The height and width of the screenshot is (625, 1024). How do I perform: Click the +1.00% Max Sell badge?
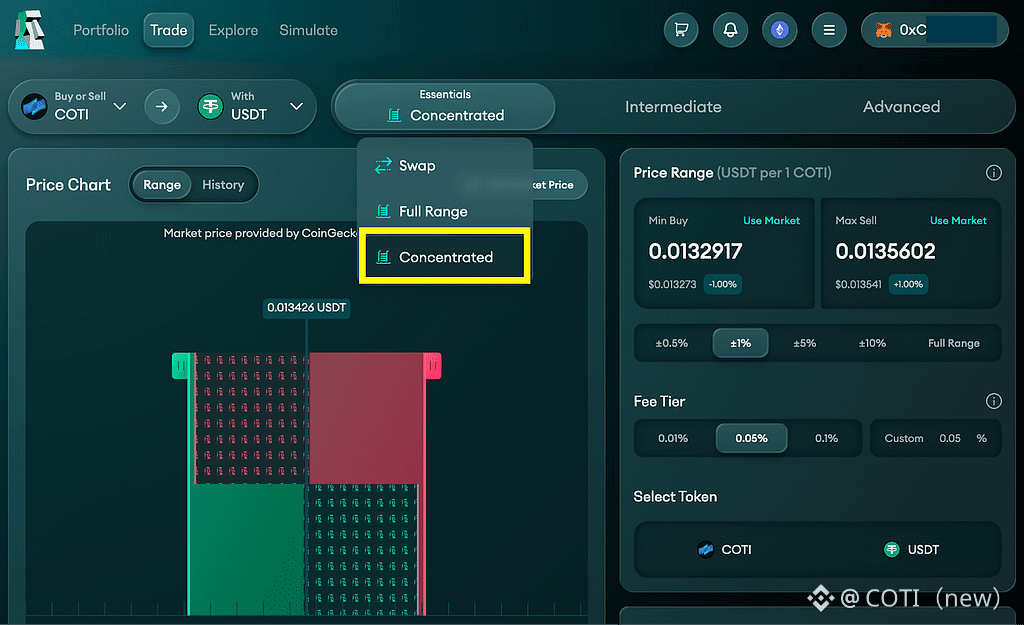pyautogui.click(x=908, y=285)
